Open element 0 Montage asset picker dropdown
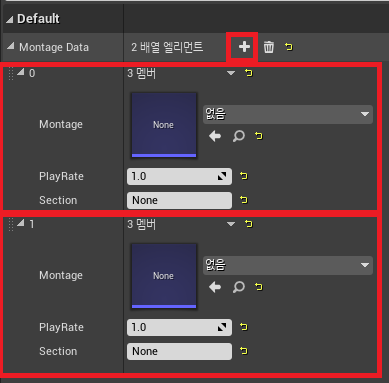This screenshot has height=383, width=389. [288, 114]
